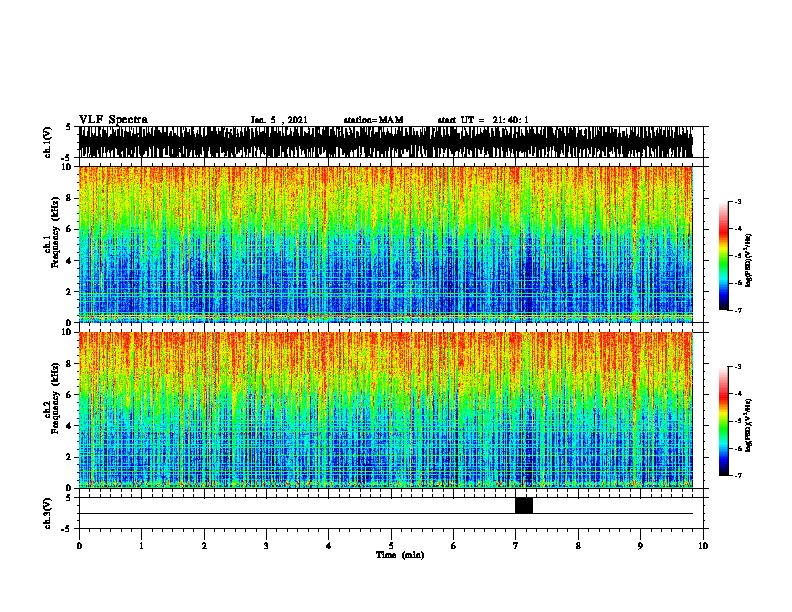Viewport: 792px width, 612px height.
Task: Click the "ch.3(V)" axis label
Action: coord(47,513)
